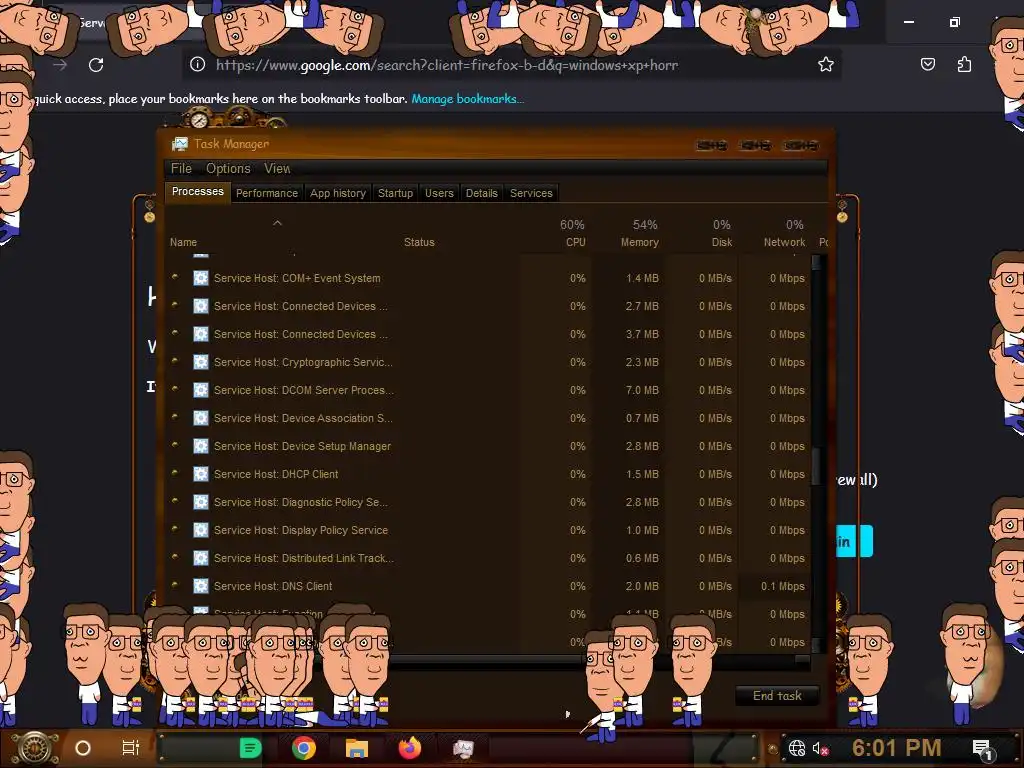The width and height of the screenshot is (1024, 768).
Task: Switch to the Services tab
Action: click(531, 193)
